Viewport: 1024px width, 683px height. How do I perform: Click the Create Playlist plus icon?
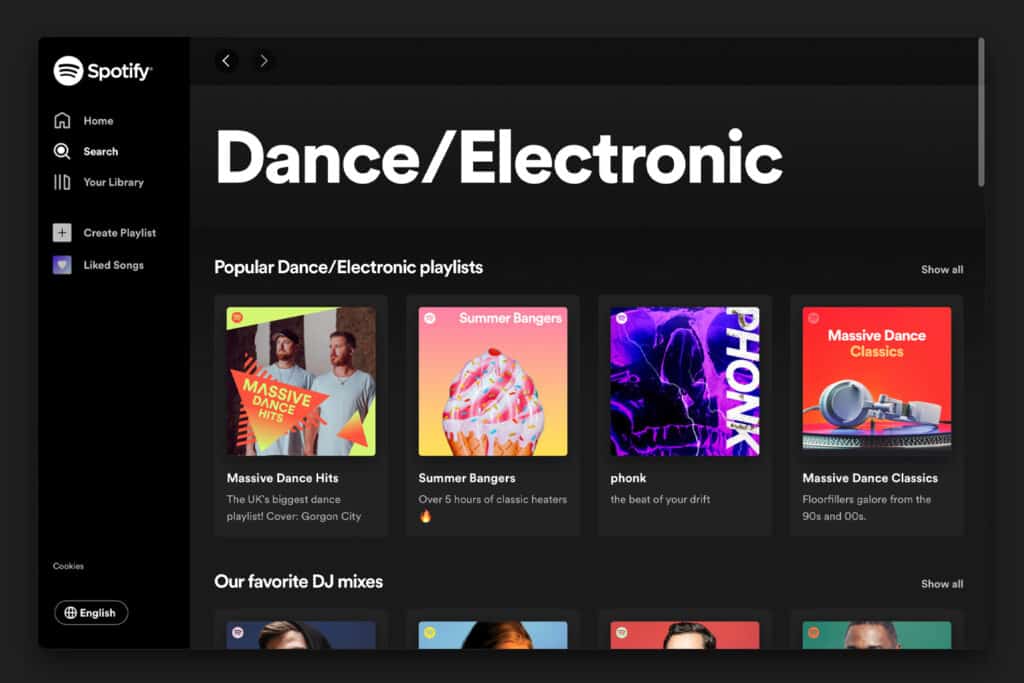point(62,232)
